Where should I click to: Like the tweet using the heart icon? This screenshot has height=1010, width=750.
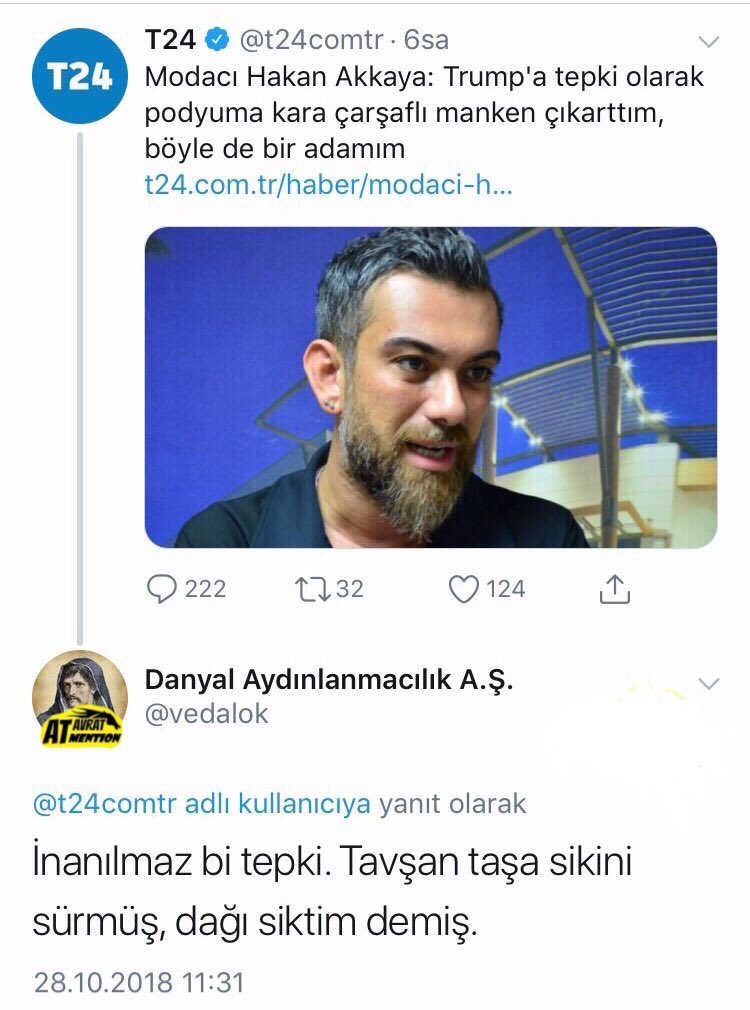463,589
